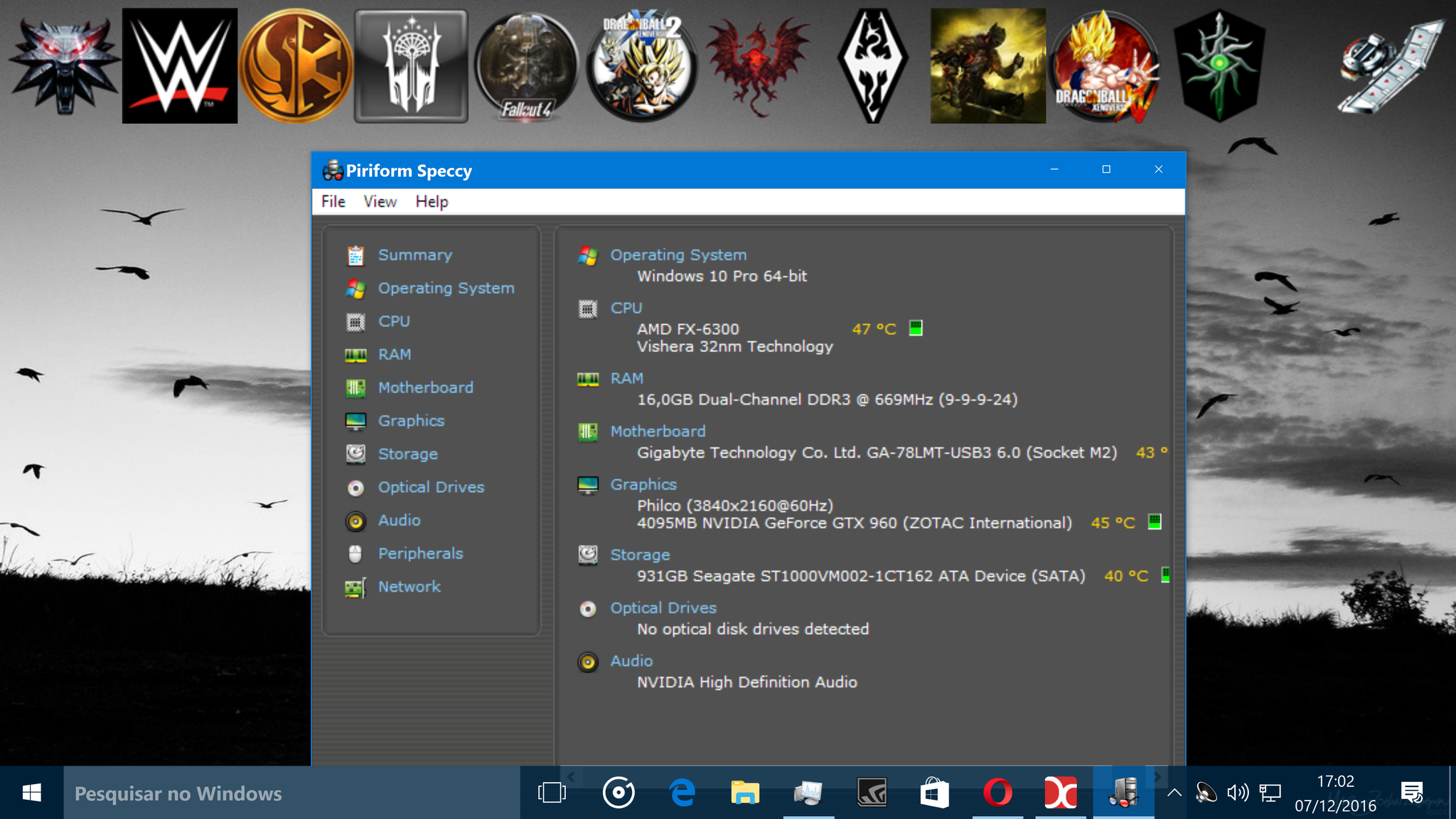
Task: Maximize the Piriform Speccy window
Action: coord(1106,169)
